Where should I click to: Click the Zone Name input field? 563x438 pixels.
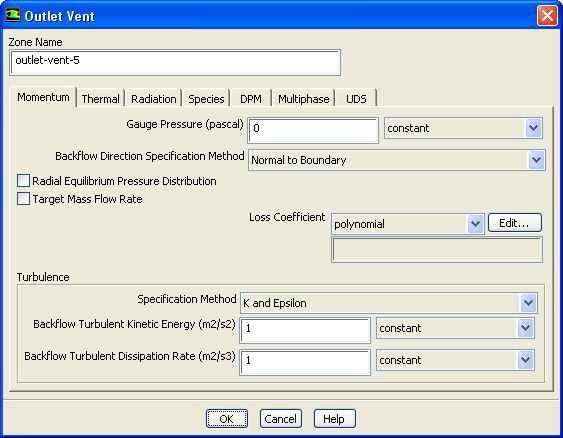(x=175, y=62)
